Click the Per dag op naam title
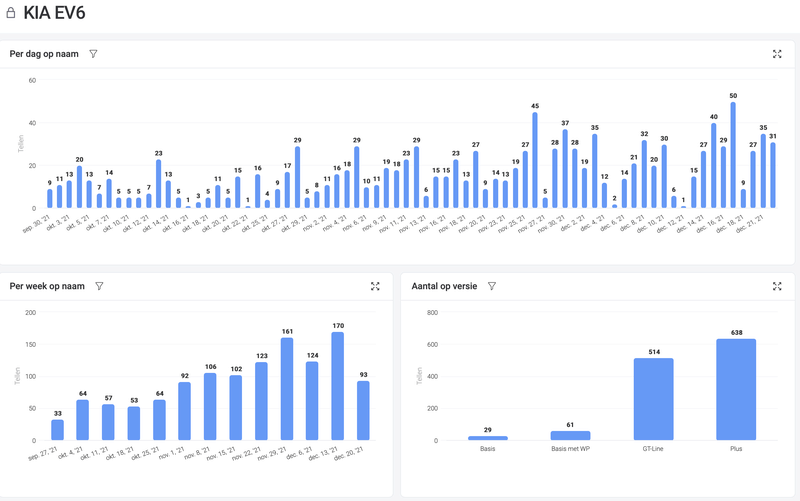Viewport: 800px width, 501px height. tap(44, 54)
